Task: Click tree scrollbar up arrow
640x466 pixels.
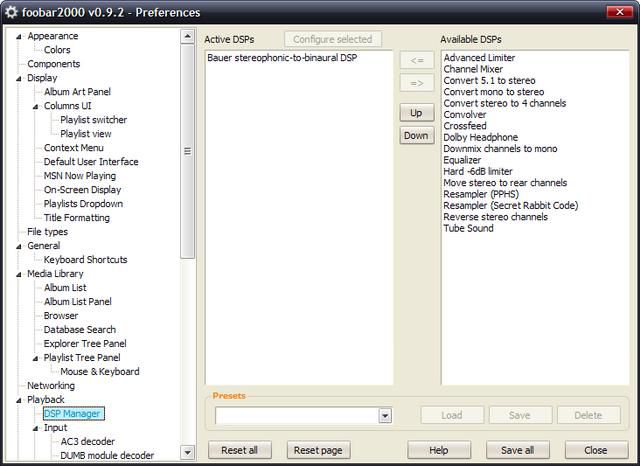Action: click(187, 37)
